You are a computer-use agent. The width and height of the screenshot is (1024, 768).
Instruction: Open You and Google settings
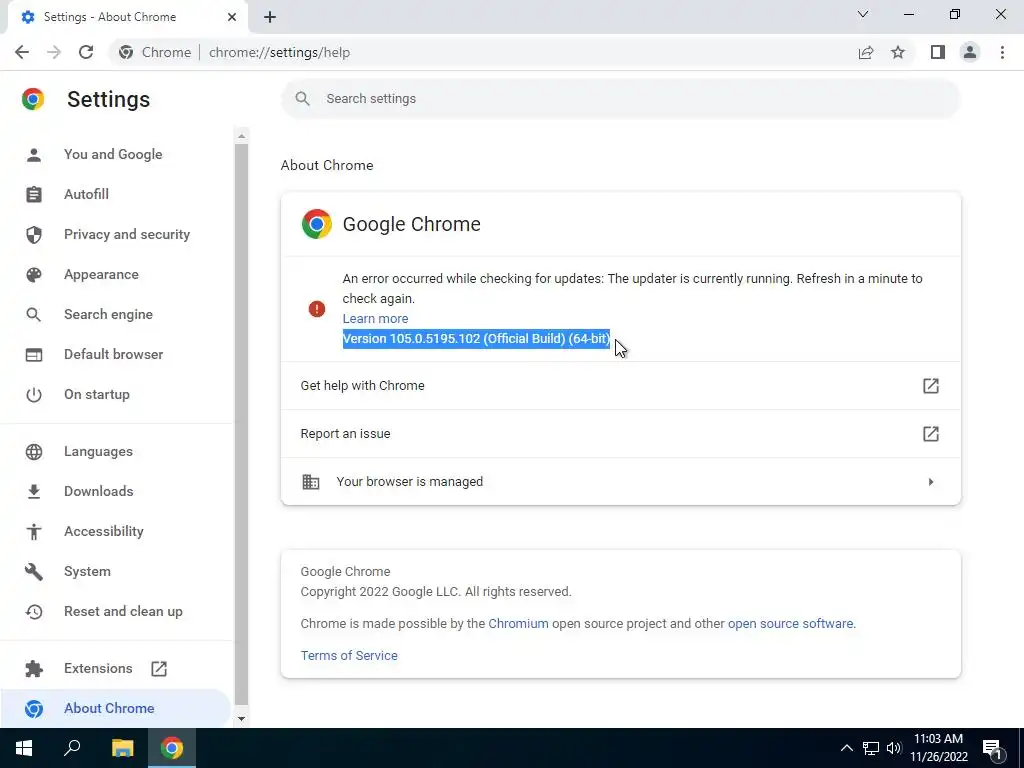[x=113, y=154]
